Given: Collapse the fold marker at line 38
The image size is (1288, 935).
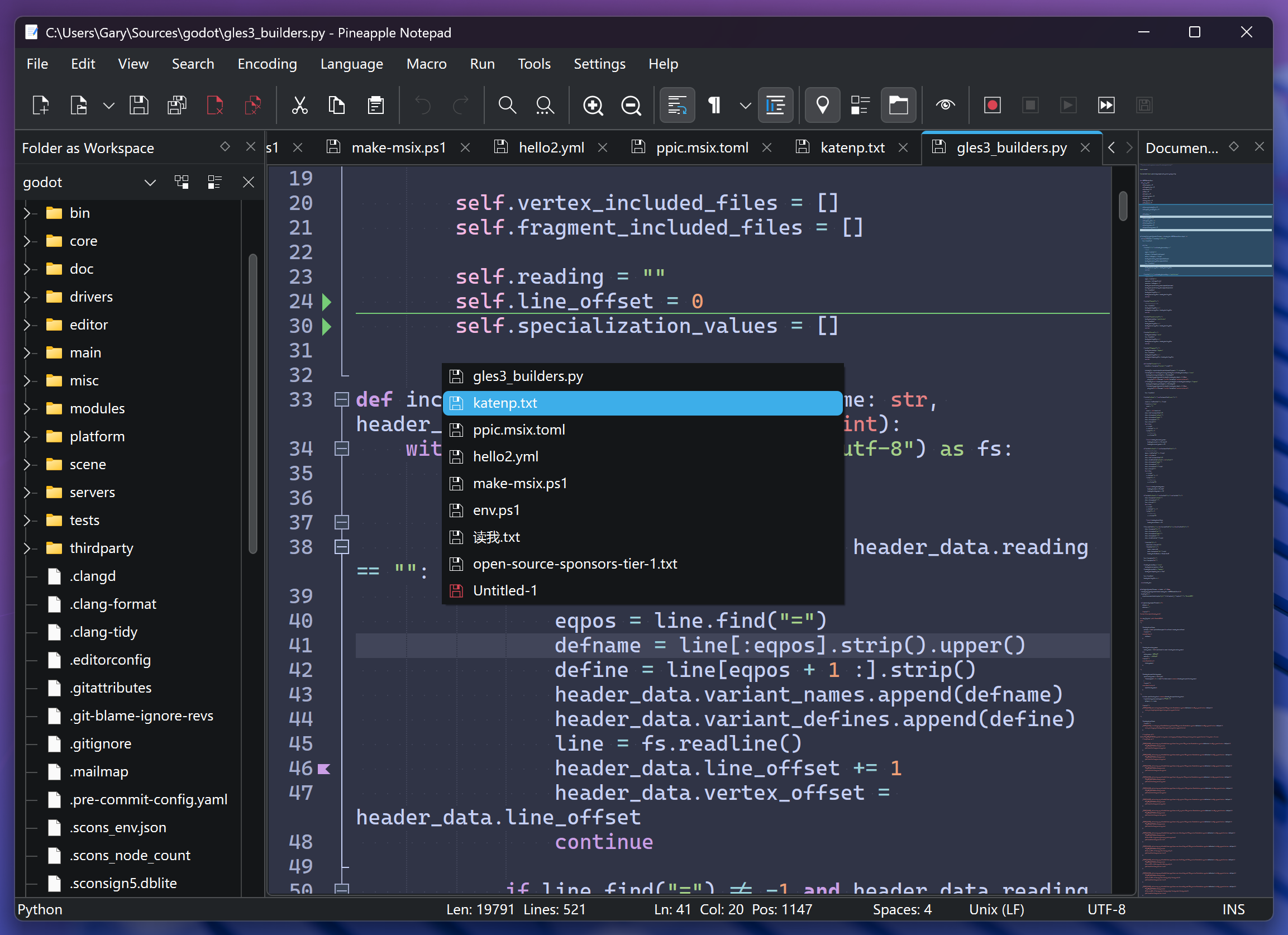Looking at the screenshot, I should [x=342, y=547].
